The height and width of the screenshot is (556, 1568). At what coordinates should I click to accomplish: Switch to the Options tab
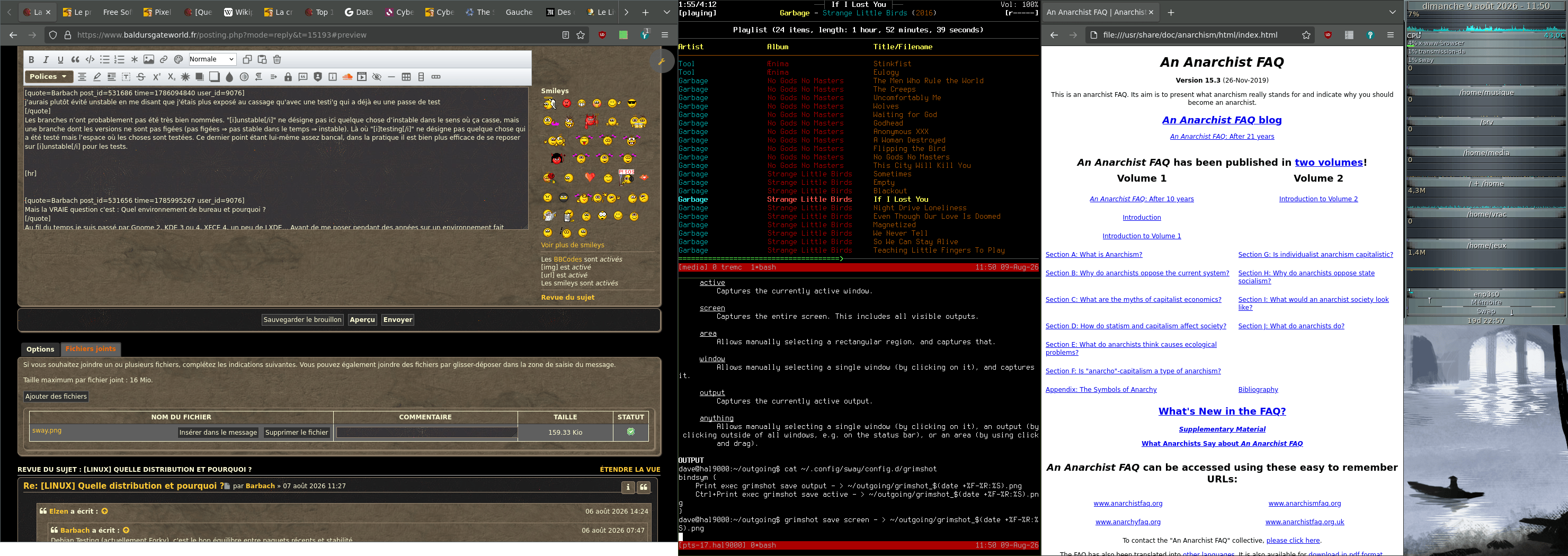coord(40,349)
